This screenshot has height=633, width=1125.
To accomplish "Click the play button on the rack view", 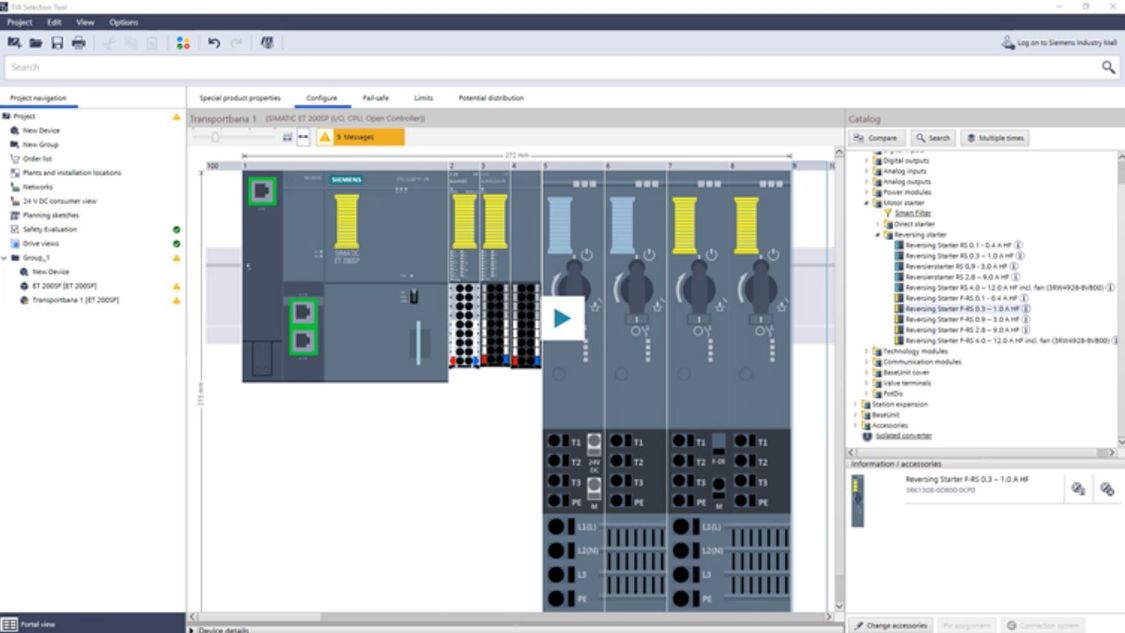I will (x=562, y=318).
